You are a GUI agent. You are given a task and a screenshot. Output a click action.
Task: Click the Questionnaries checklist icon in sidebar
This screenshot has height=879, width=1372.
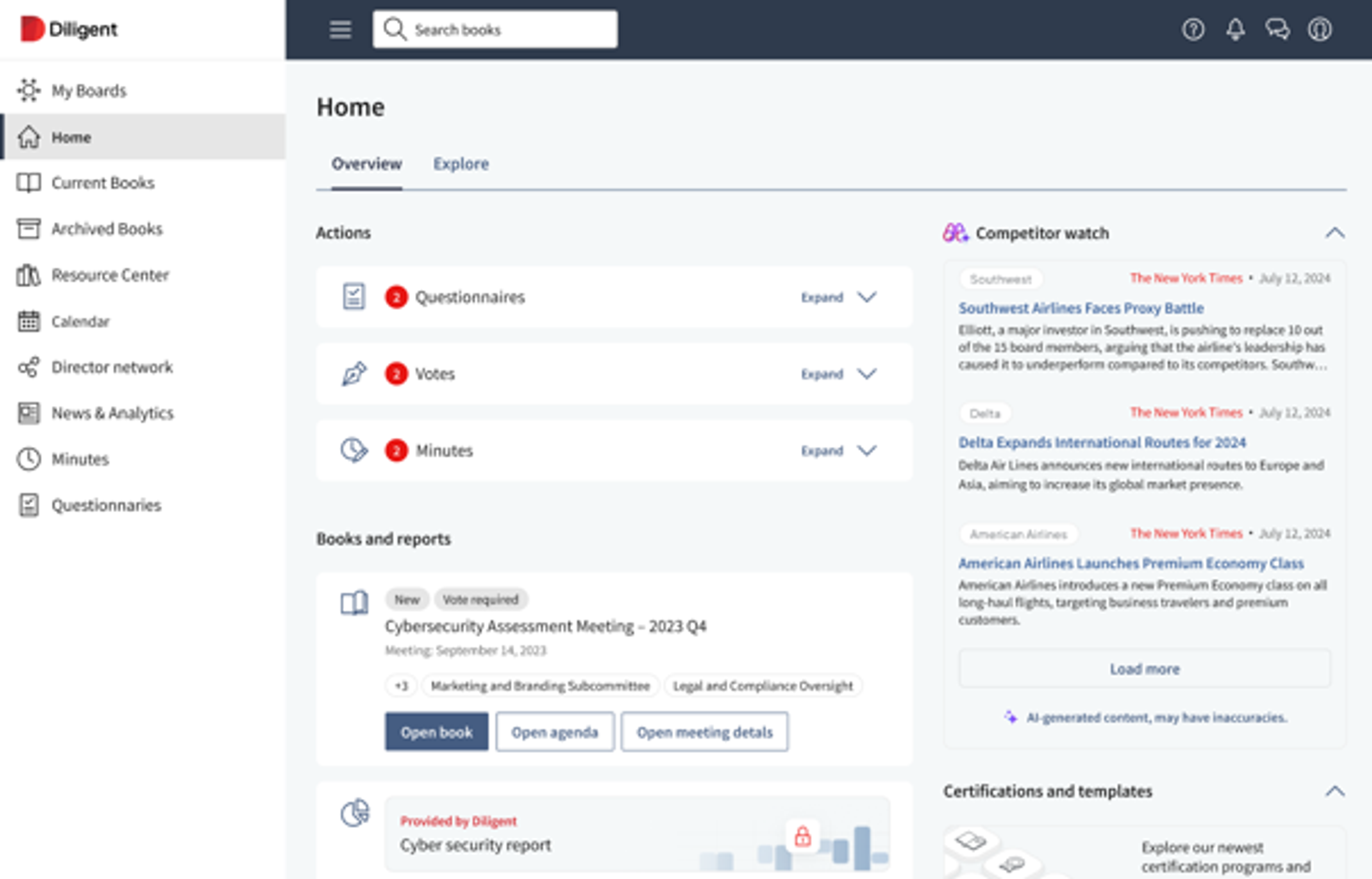(29, 505)
